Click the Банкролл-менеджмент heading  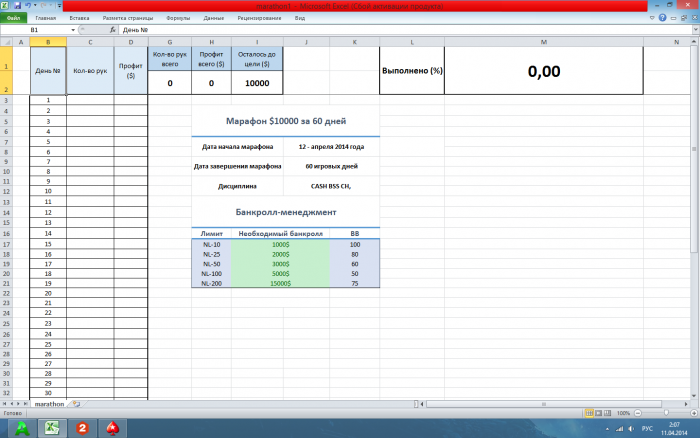[x=286, y=212]
